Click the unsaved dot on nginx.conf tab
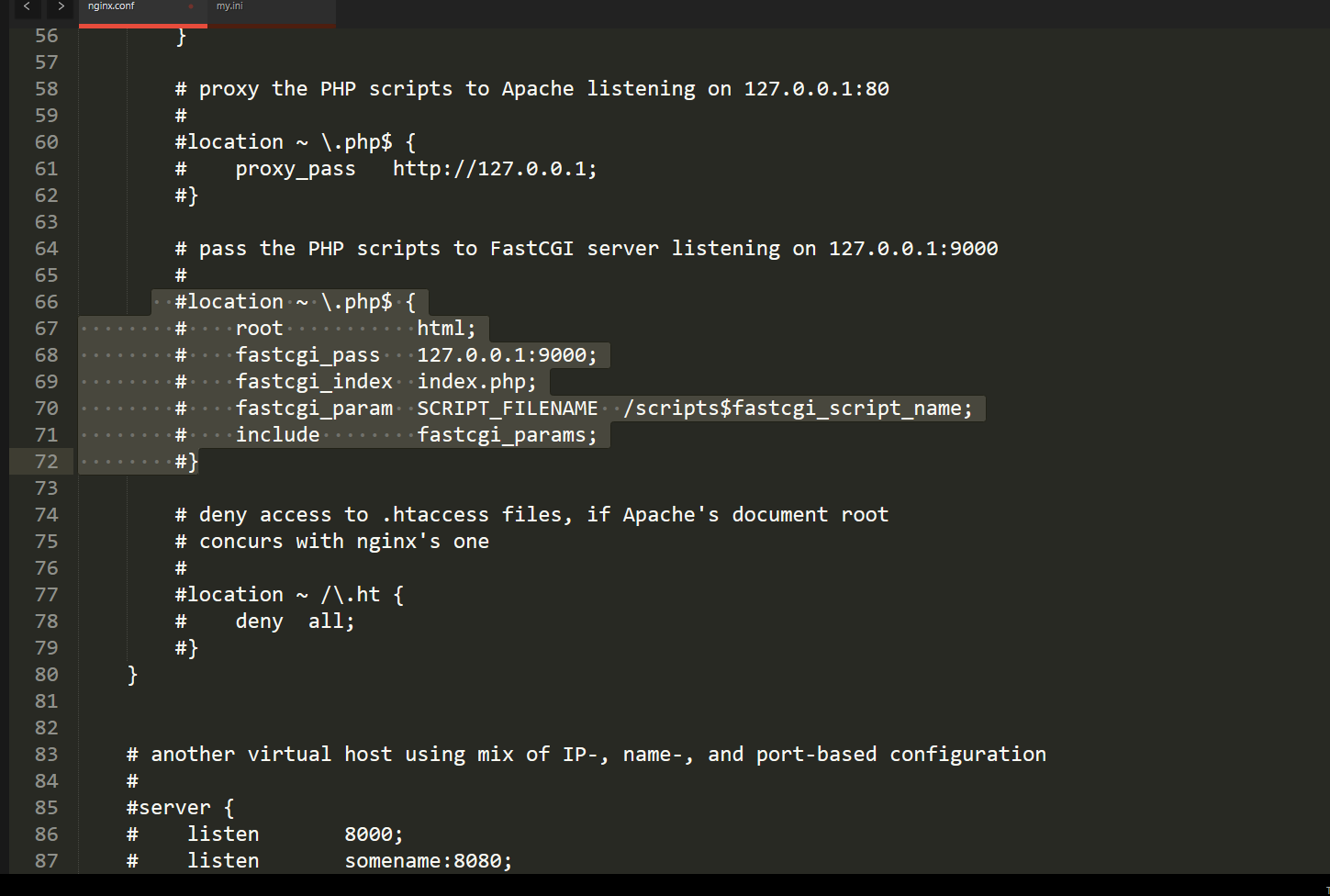The width and height of the screenshot is (1330, 896). (191, 6)
